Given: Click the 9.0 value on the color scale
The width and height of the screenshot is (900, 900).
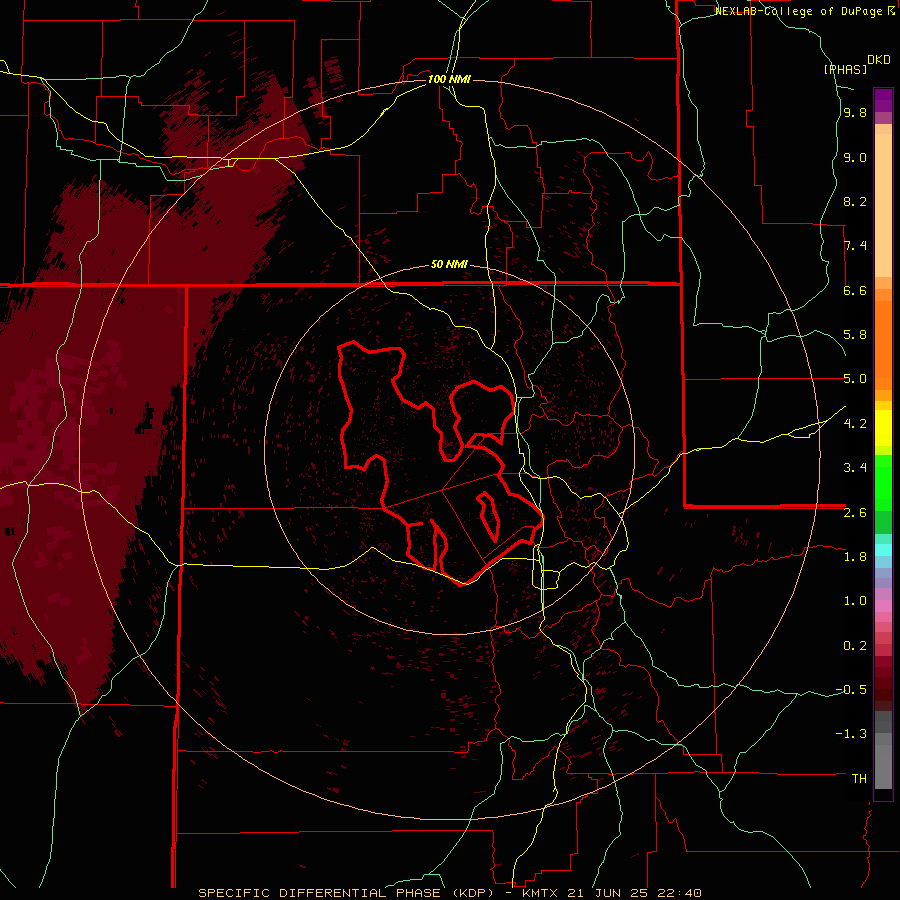Looking at the screenshot, I should pyautogui.click(x=855, y=158).
